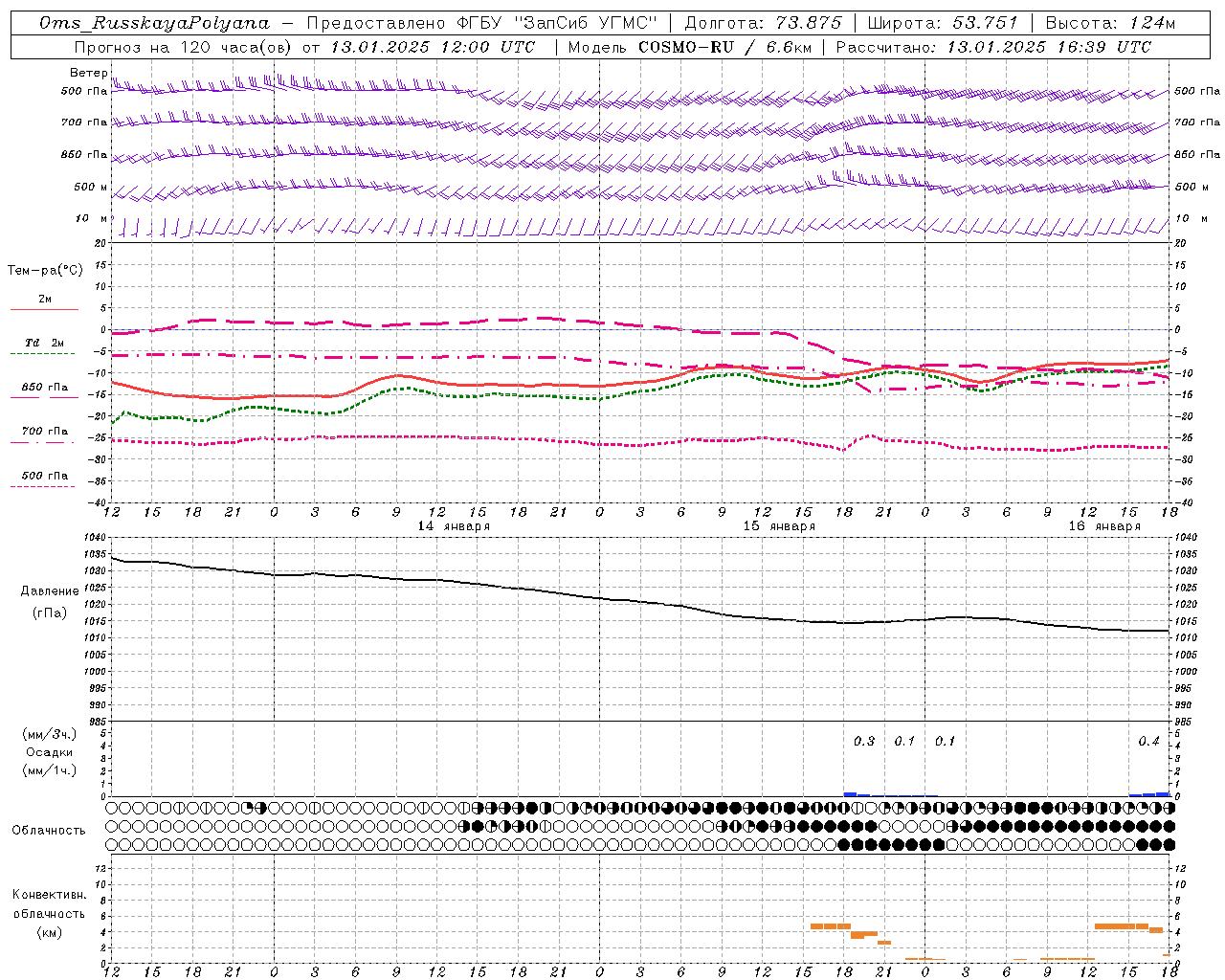The width and height of the screenshot is (1225, 980).
Task: Select the 16 января date label
Action: pyautogui.click(x=1104, y=526)
